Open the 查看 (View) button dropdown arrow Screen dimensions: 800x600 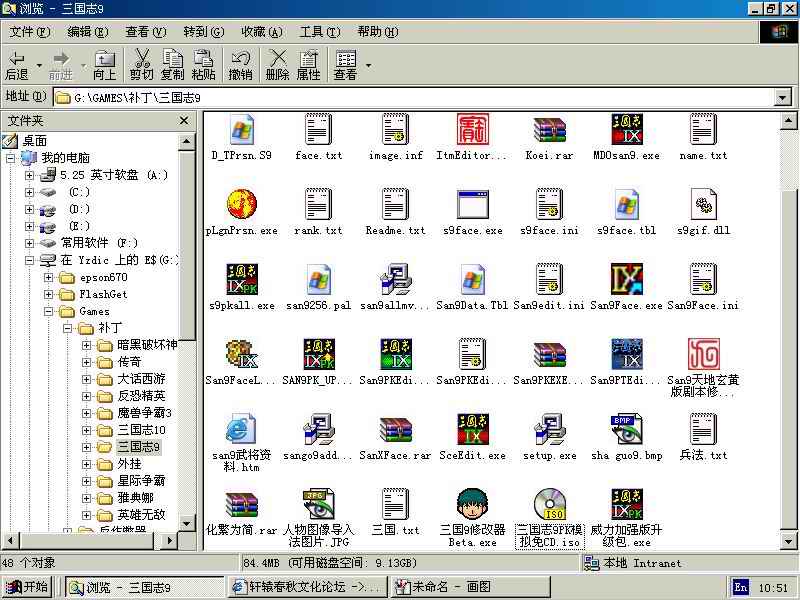pyautogui.click(x=368, y=66)
